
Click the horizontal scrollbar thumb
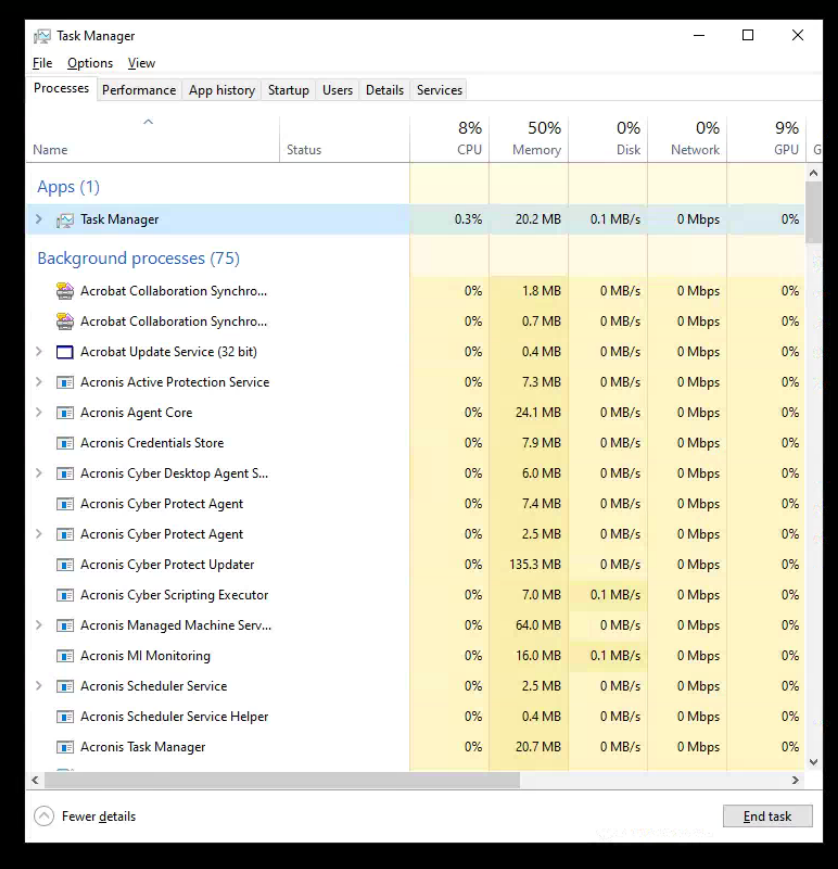tap(282, 780)
